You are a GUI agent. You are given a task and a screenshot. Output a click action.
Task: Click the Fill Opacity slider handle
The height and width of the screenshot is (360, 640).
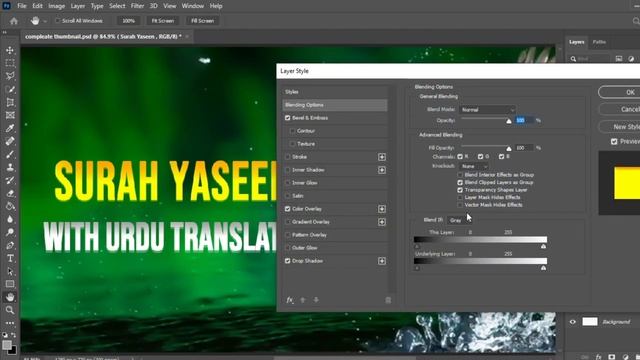(509, 148)
